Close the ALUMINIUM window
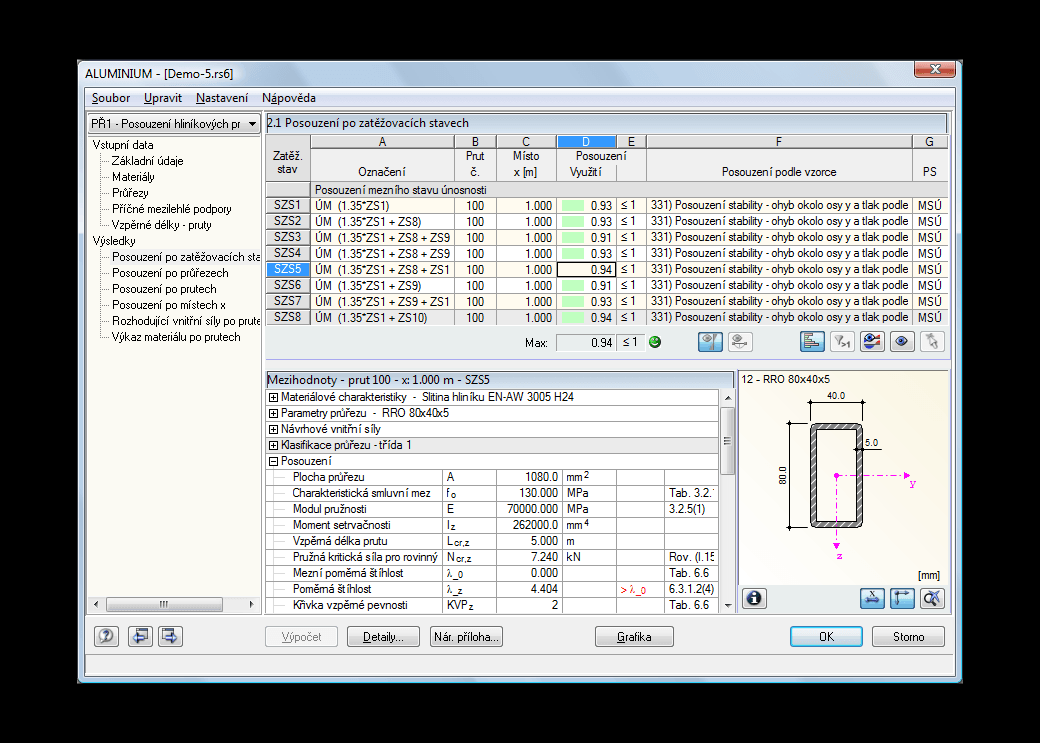This screenshot has height=743, width=1040. (935, 69)
